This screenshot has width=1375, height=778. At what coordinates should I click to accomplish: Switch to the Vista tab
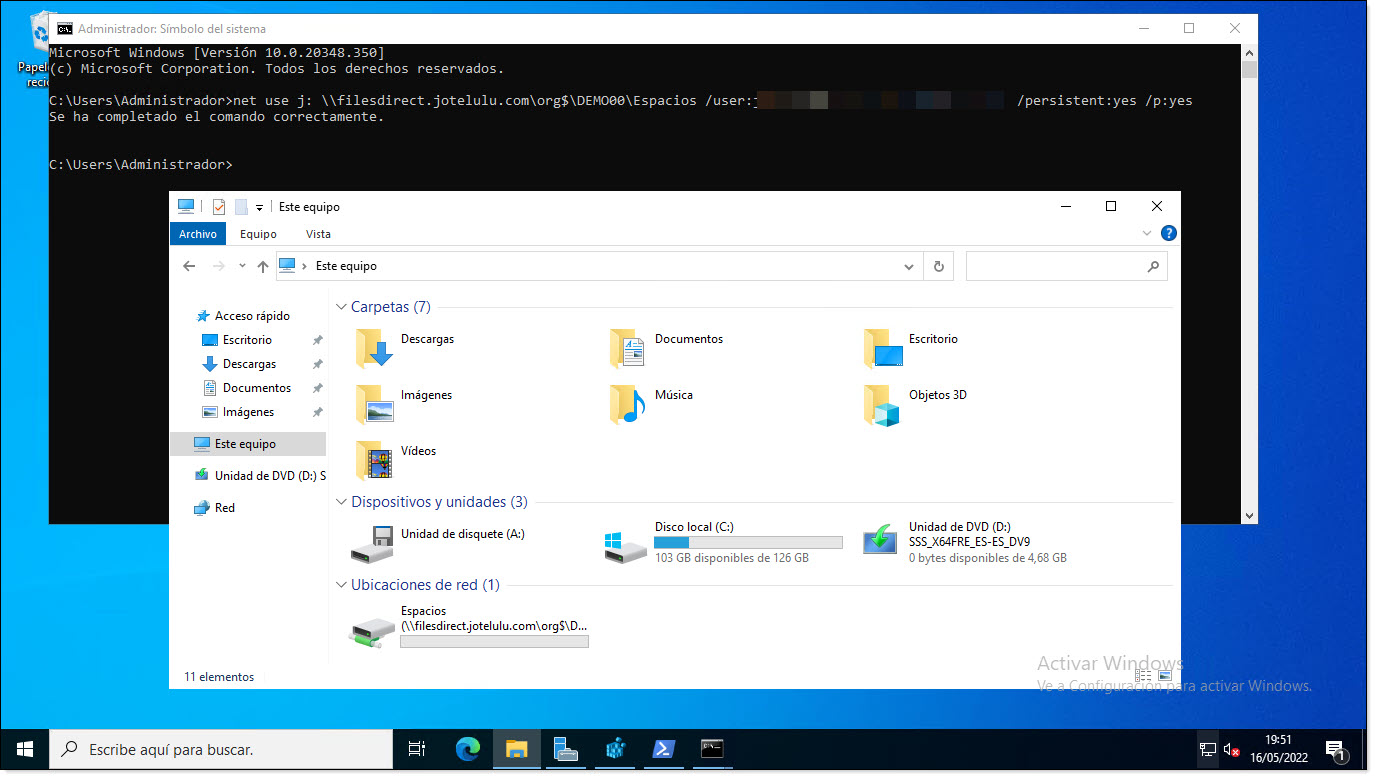(x=318, y=233)
